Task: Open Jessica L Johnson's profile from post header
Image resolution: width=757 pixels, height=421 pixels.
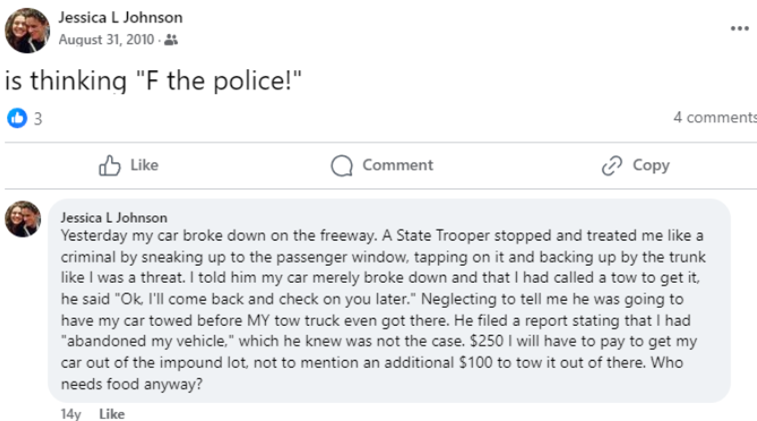Action: pos(120,18)
